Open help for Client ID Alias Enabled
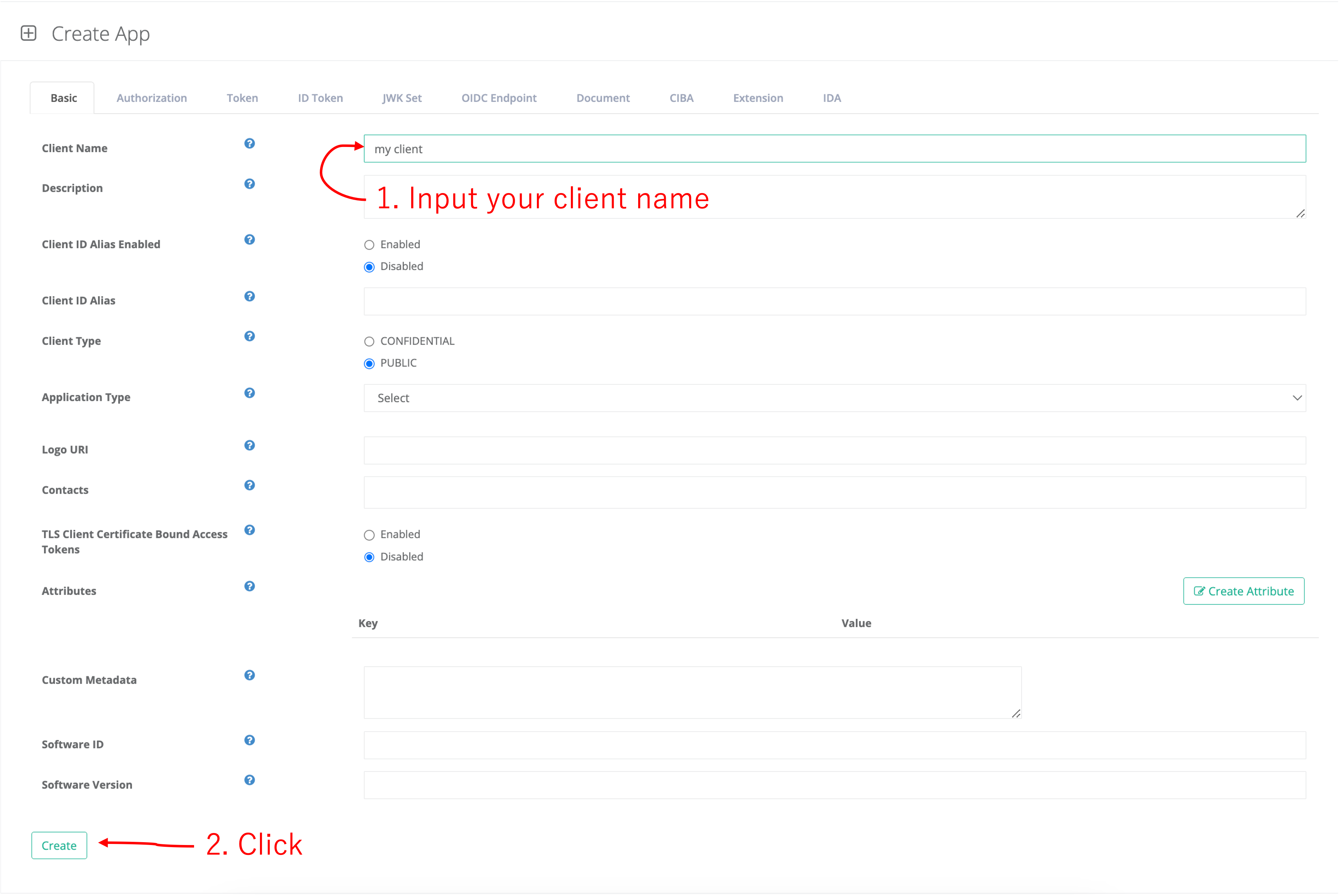This screenshot has width=1339, height=896. point(250,239)
